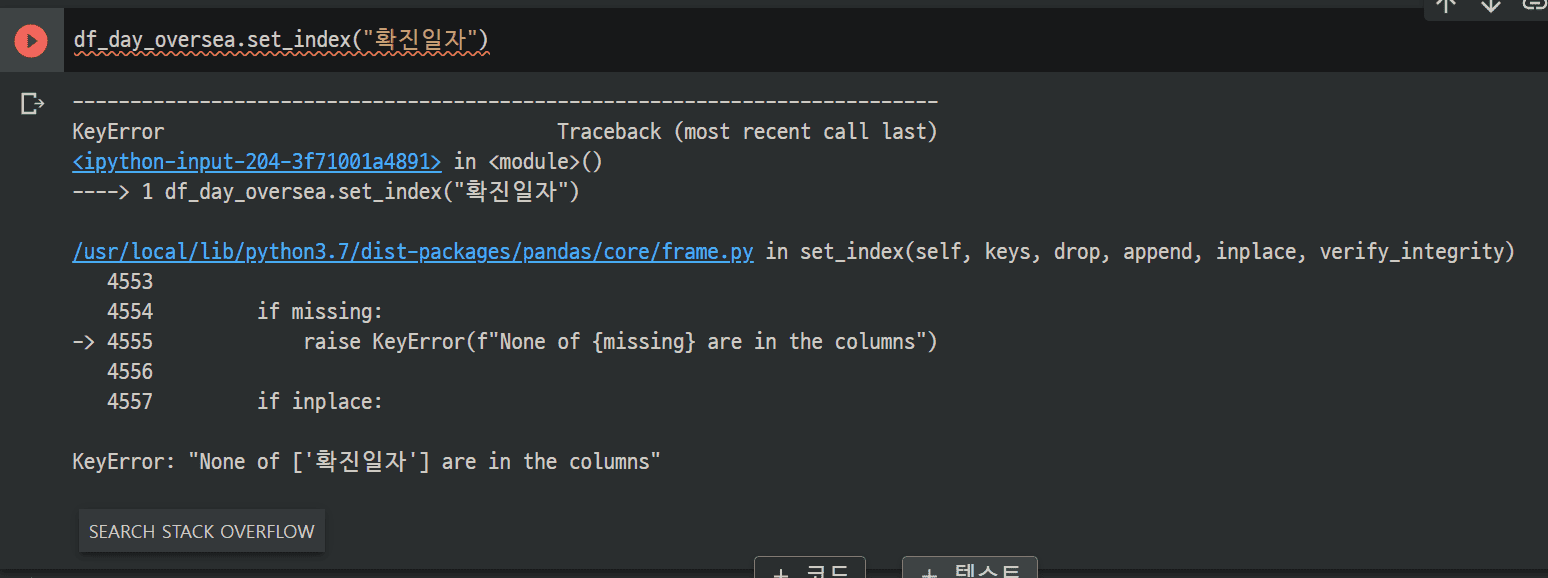Click the "Traceback (most recent call last)" text
1548x578 pixels.
(747, 131)
